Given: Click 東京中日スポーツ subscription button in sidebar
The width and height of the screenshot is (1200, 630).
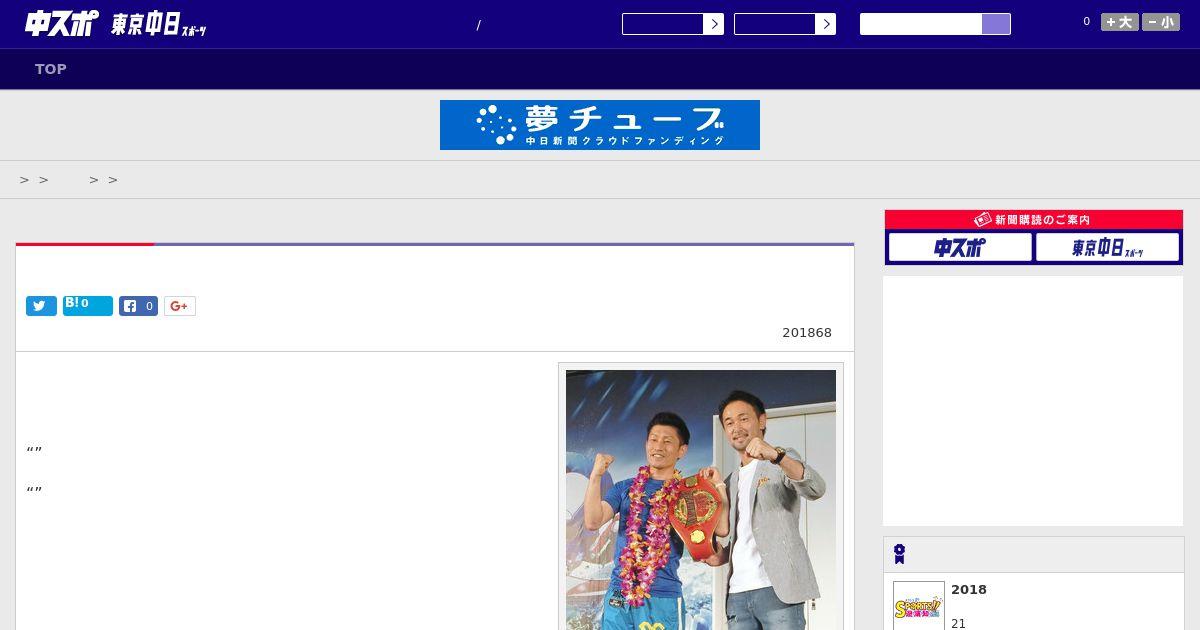Looking at the screenshot, I should pos(1107,247).
